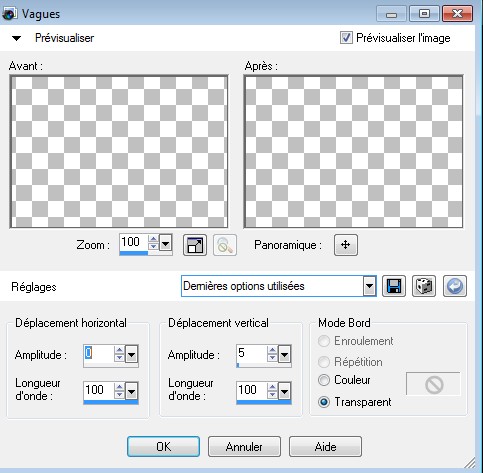483x473 pixels.
Task: Open the horizontal Amplitude slider dropdown
Action: tap(131, 354)
